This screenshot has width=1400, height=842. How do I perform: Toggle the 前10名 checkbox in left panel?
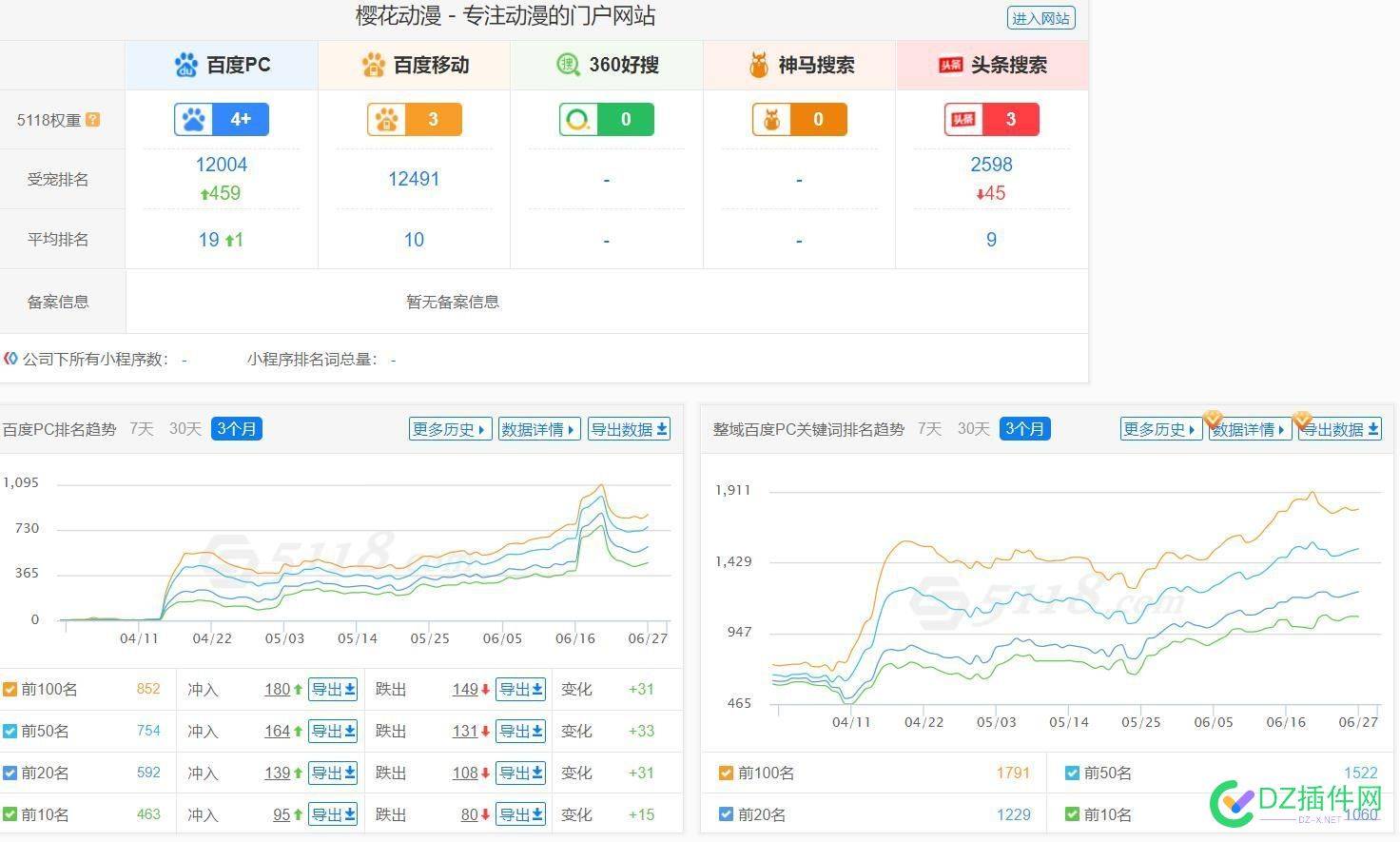pos(10,815)
